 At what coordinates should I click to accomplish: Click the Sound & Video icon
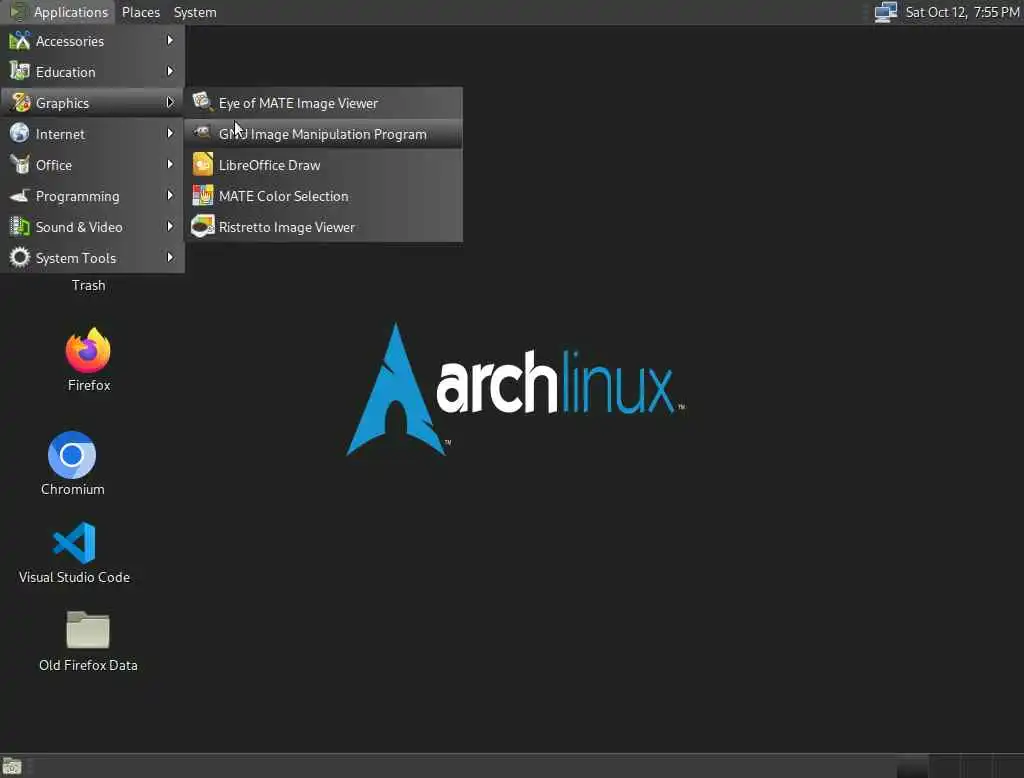coord(20,227)
